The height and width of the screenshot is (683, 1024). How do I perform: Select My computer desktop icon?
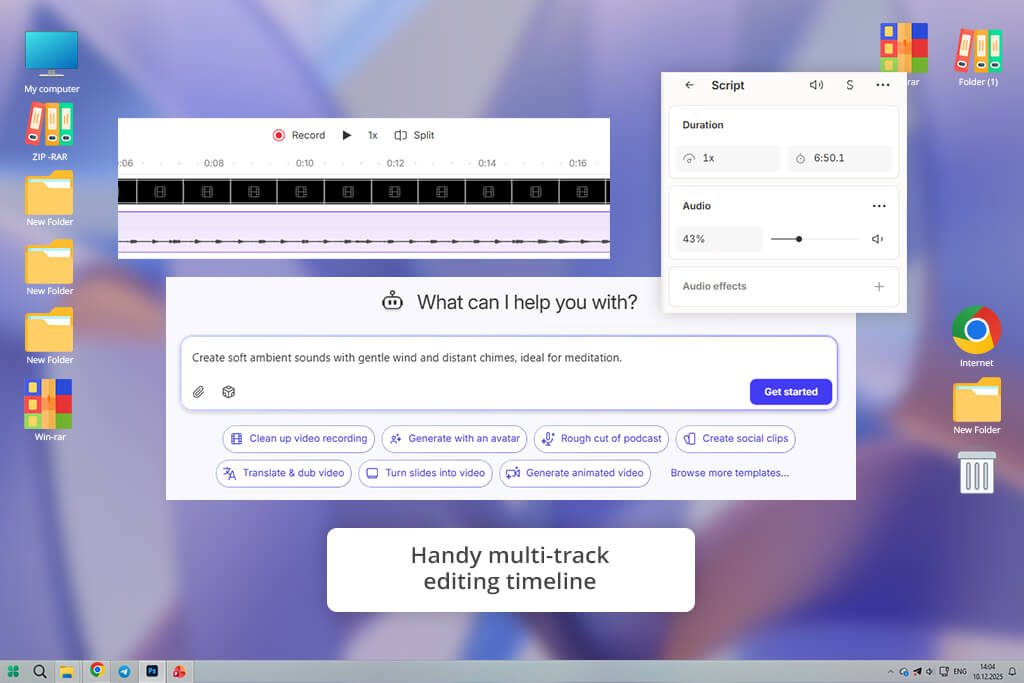tap(52, 62)
